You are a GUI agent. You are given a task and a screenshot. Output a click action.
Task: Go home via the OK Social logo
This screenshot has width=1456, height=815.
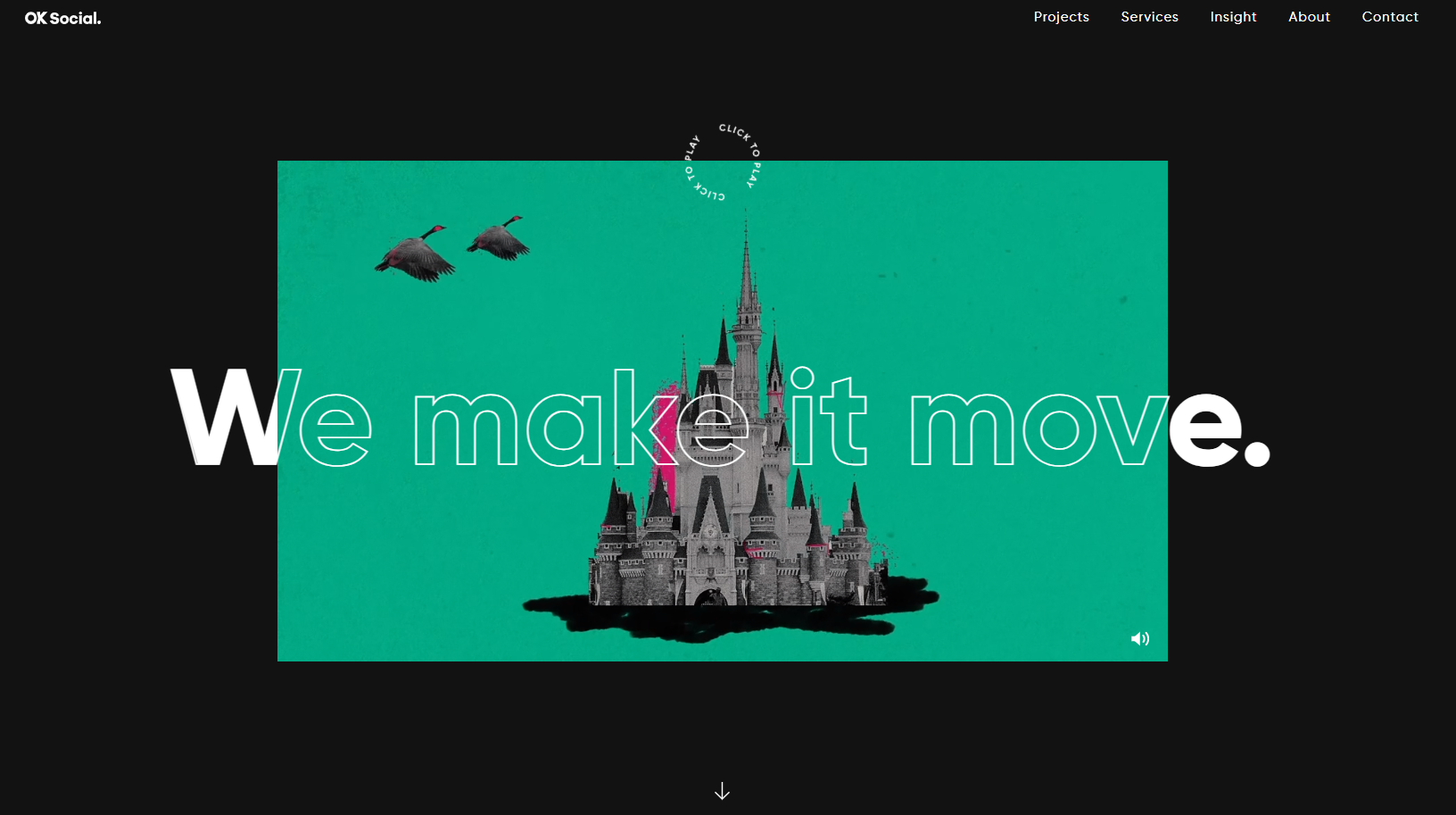pyautogui.click(x=62, y=18)
